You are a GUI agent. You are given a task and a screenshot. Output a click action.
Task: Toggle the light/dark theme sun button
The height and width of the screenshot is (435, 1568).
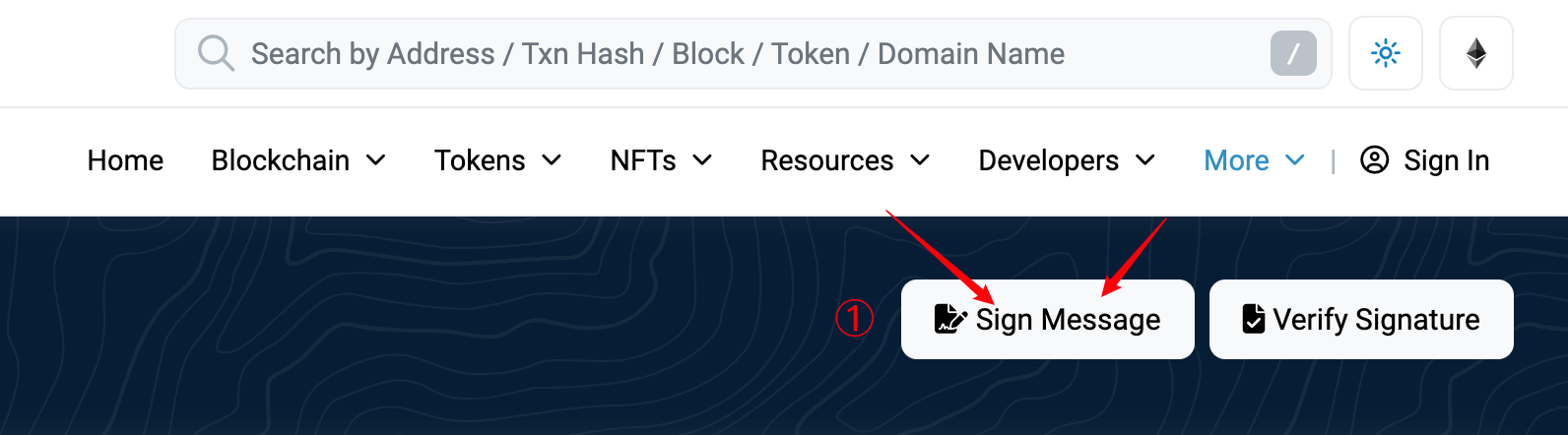(x=1385, y=53)
